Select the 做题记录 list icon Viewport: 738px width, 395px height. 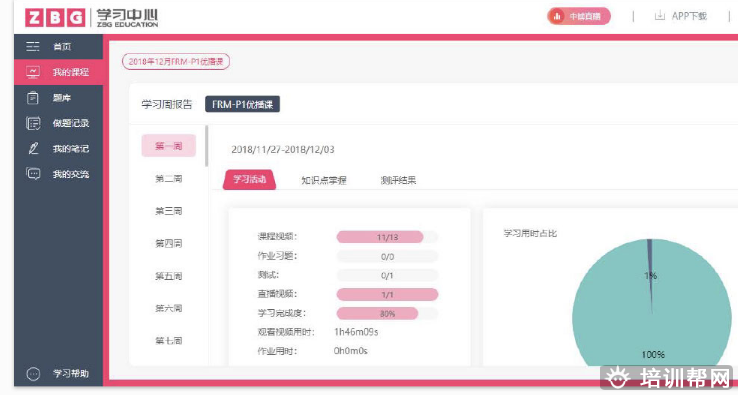(x=33, y=123)
